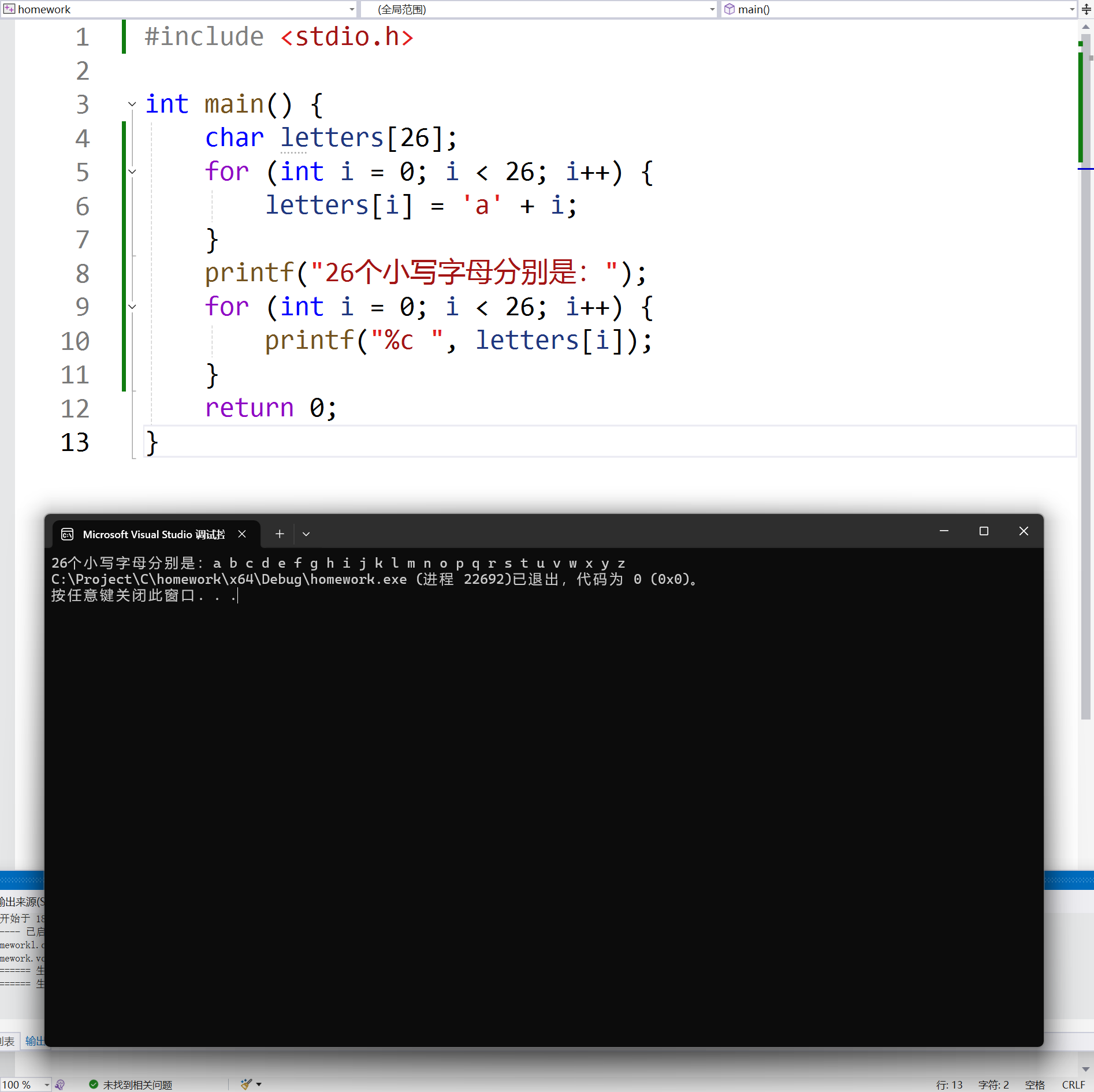The image size is (1094, 1092).
Task: Collapse the main() function fold on line 3
Action: click(132, 105)
